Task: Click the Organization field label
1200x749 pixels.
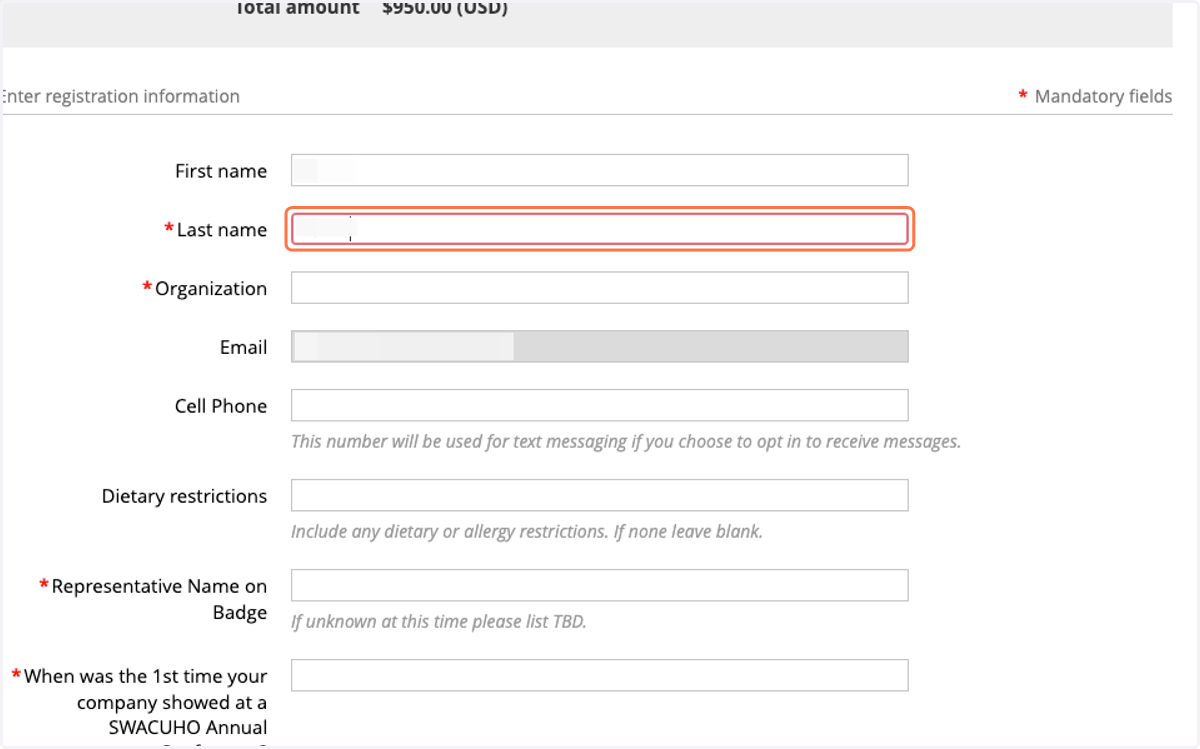Action: tap(211, 289)
